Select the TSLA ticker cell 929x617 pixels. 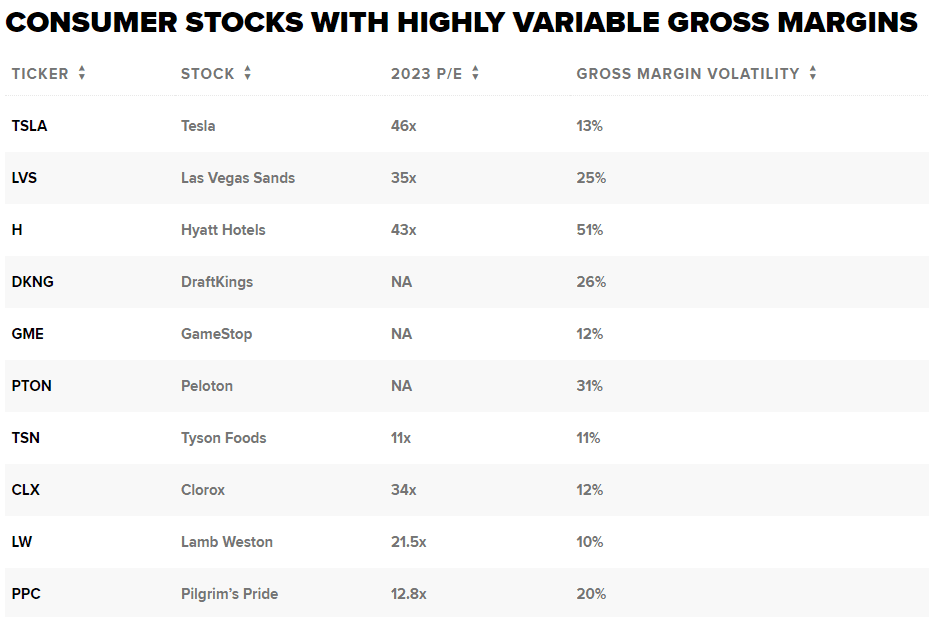click(x=30, y=126)
